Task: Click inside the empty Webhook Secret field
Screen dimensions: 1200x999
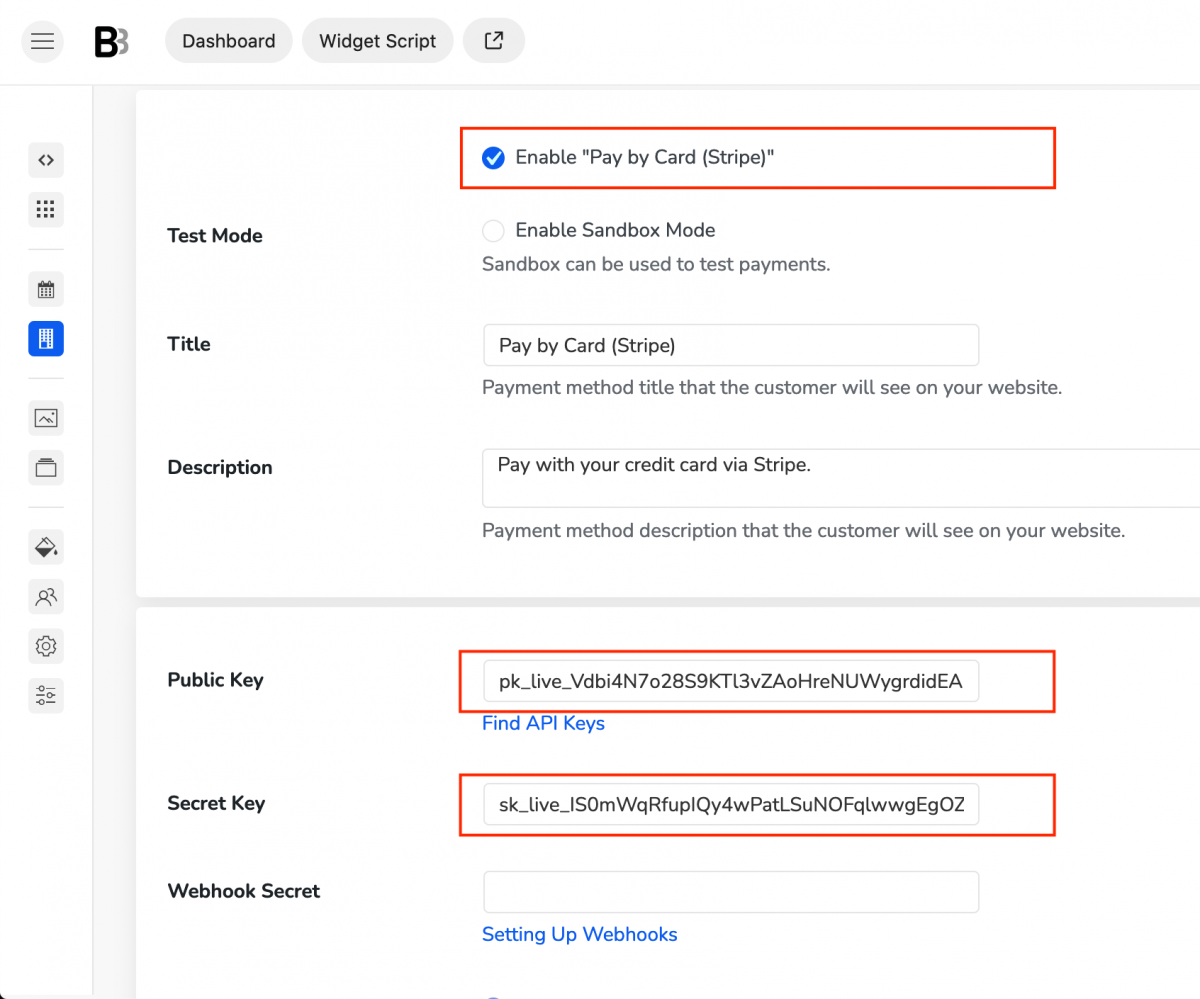Action: 730,891
